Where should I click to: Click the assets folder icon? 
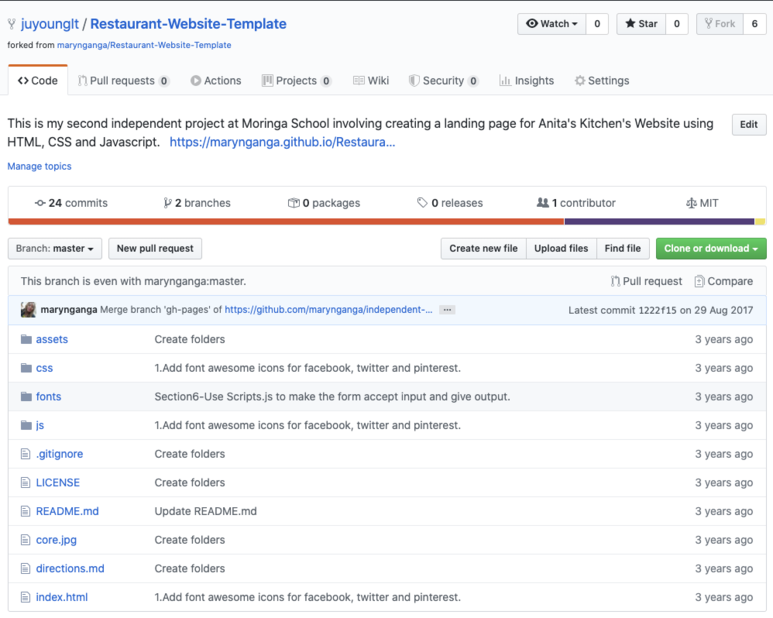click(x=26, y=339)
